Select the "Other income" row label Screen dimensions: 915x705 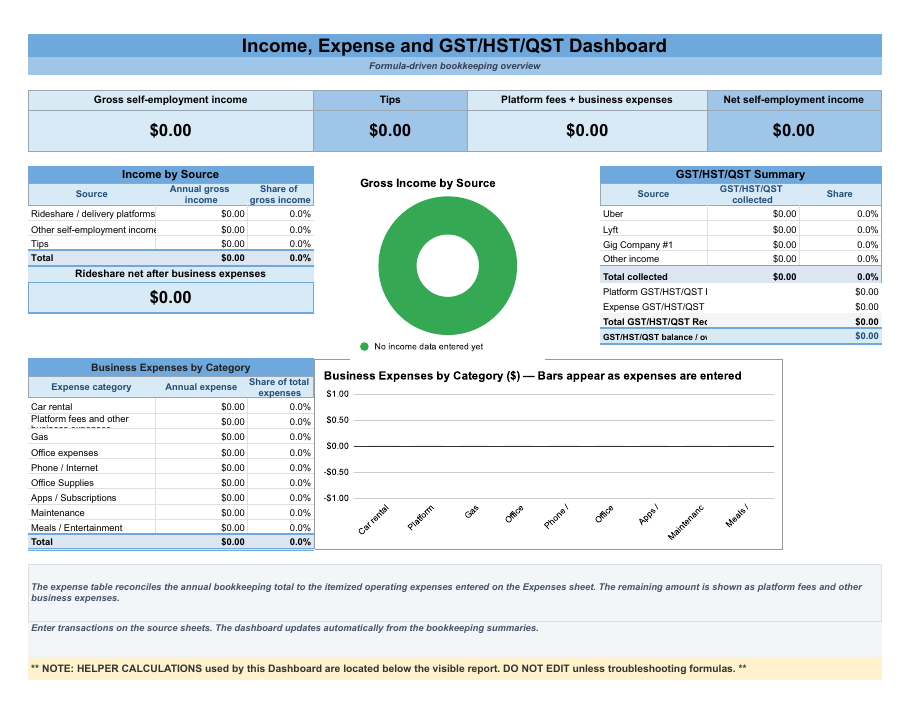631,259
